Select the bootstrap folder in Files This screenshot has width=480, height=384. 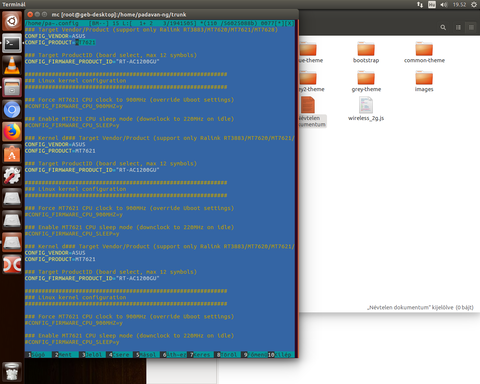(366, 52)
